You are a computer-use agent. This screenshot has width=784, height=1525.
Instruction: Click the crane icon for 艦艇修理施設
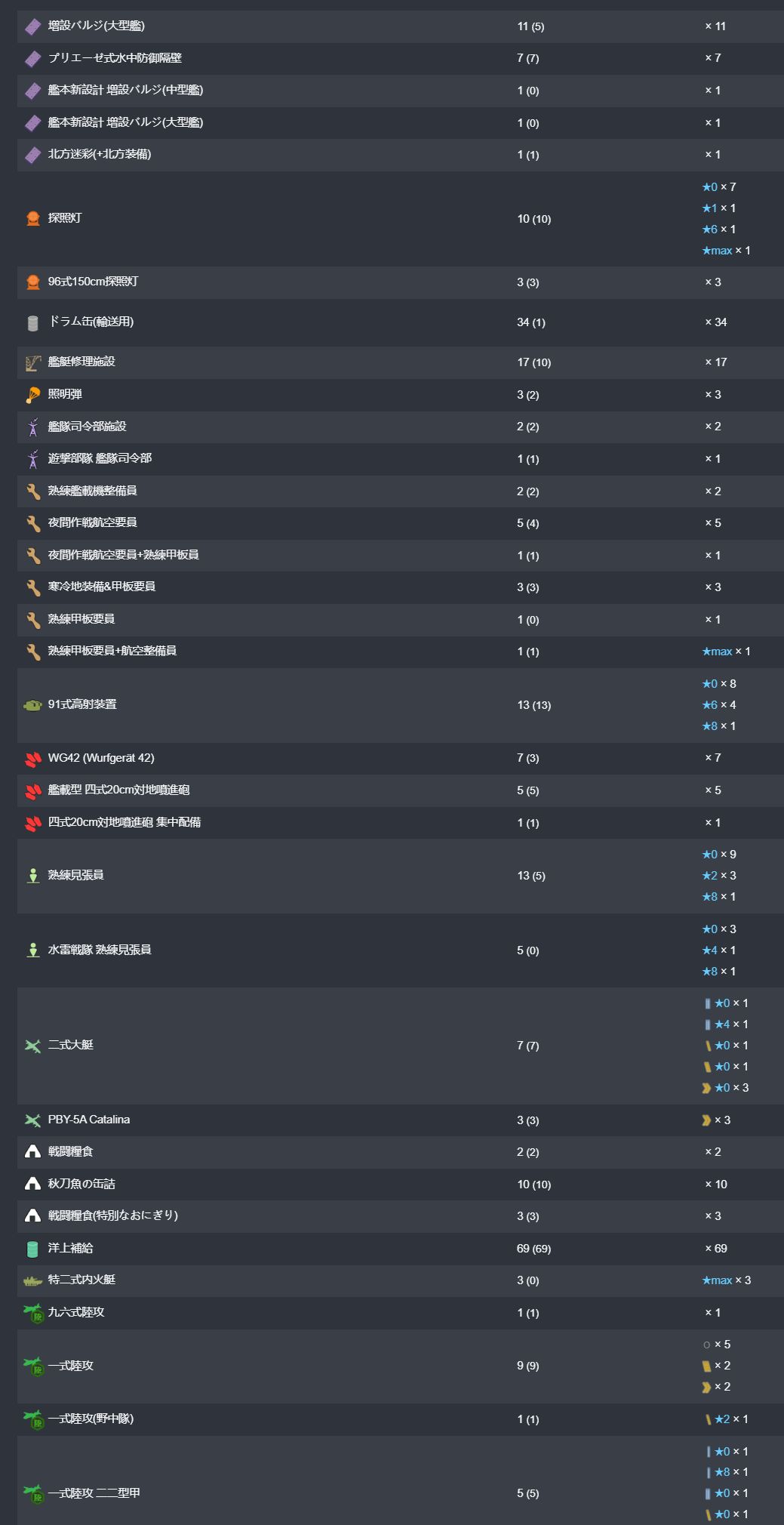click(32, 363)
